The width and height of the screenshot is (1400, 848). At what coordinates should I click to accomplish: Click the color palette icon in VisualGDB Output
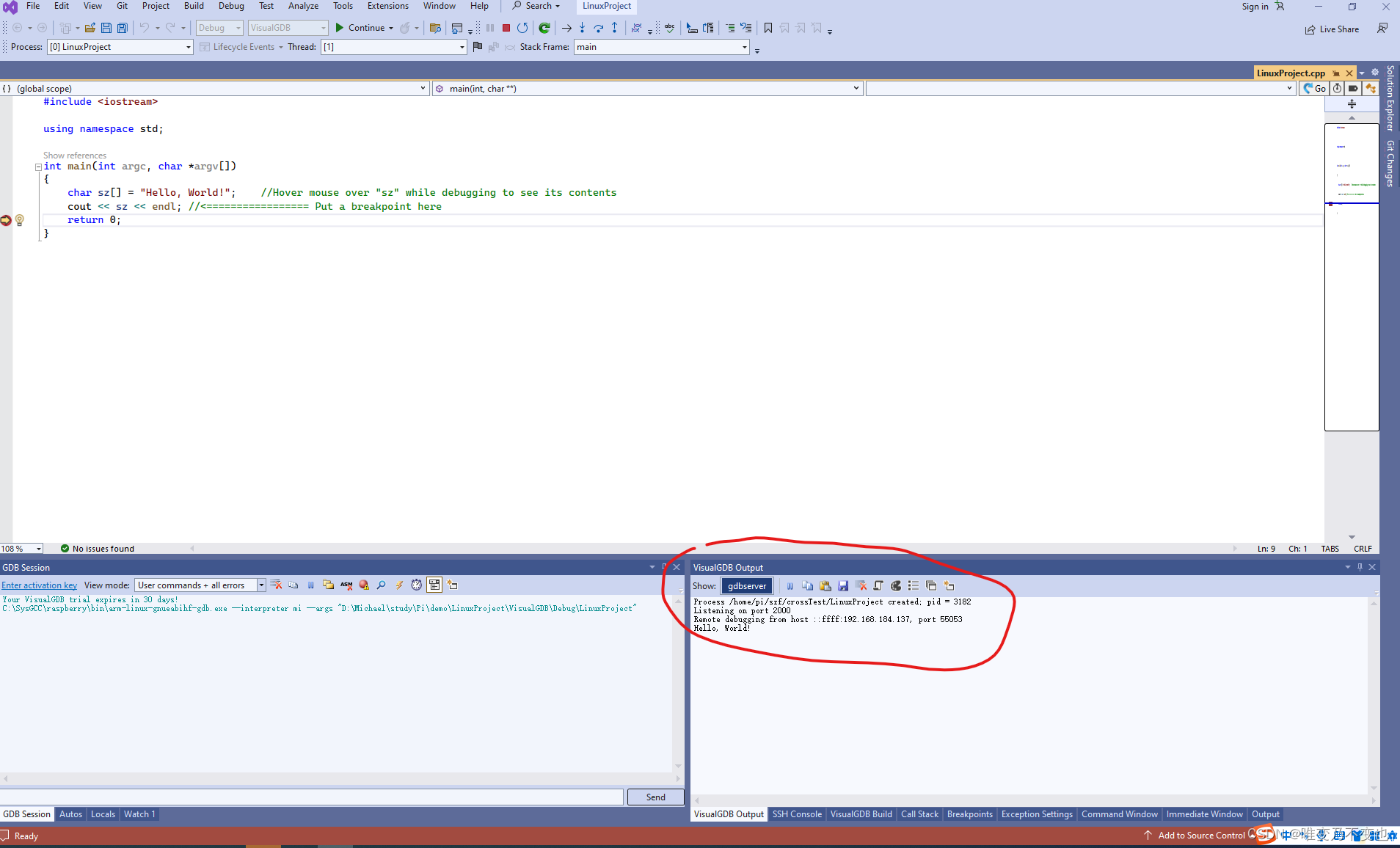click(x=896, y=585)
